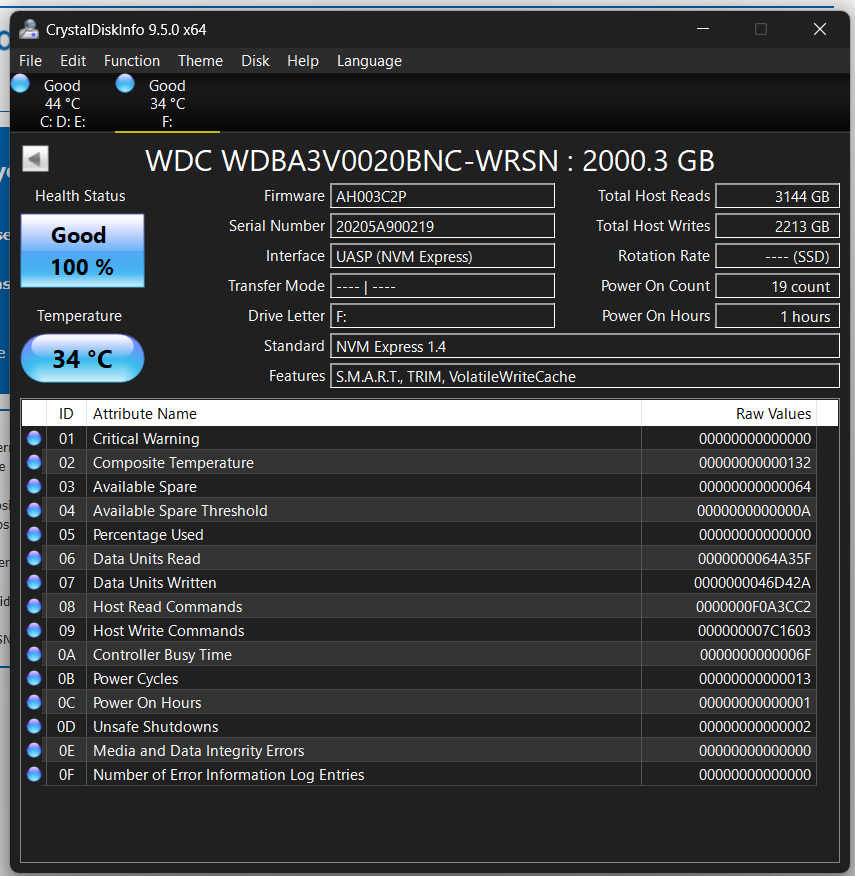
Task: Click the Attribute Name column header
Action: point(364,413)
